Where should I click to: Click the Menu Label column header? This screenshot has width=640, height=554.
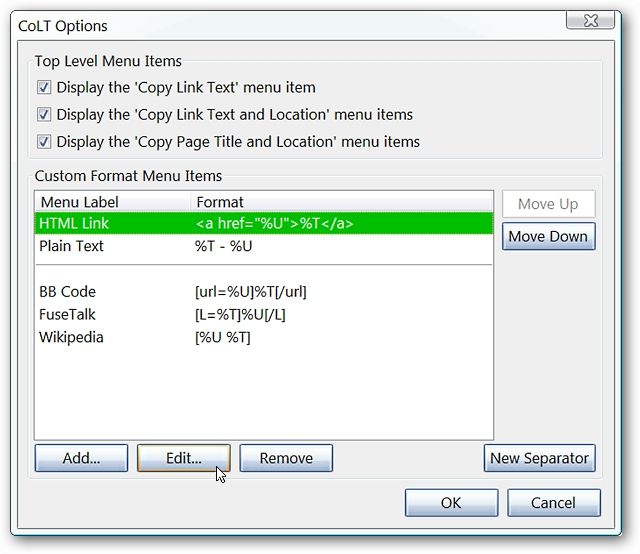(113, 202)
